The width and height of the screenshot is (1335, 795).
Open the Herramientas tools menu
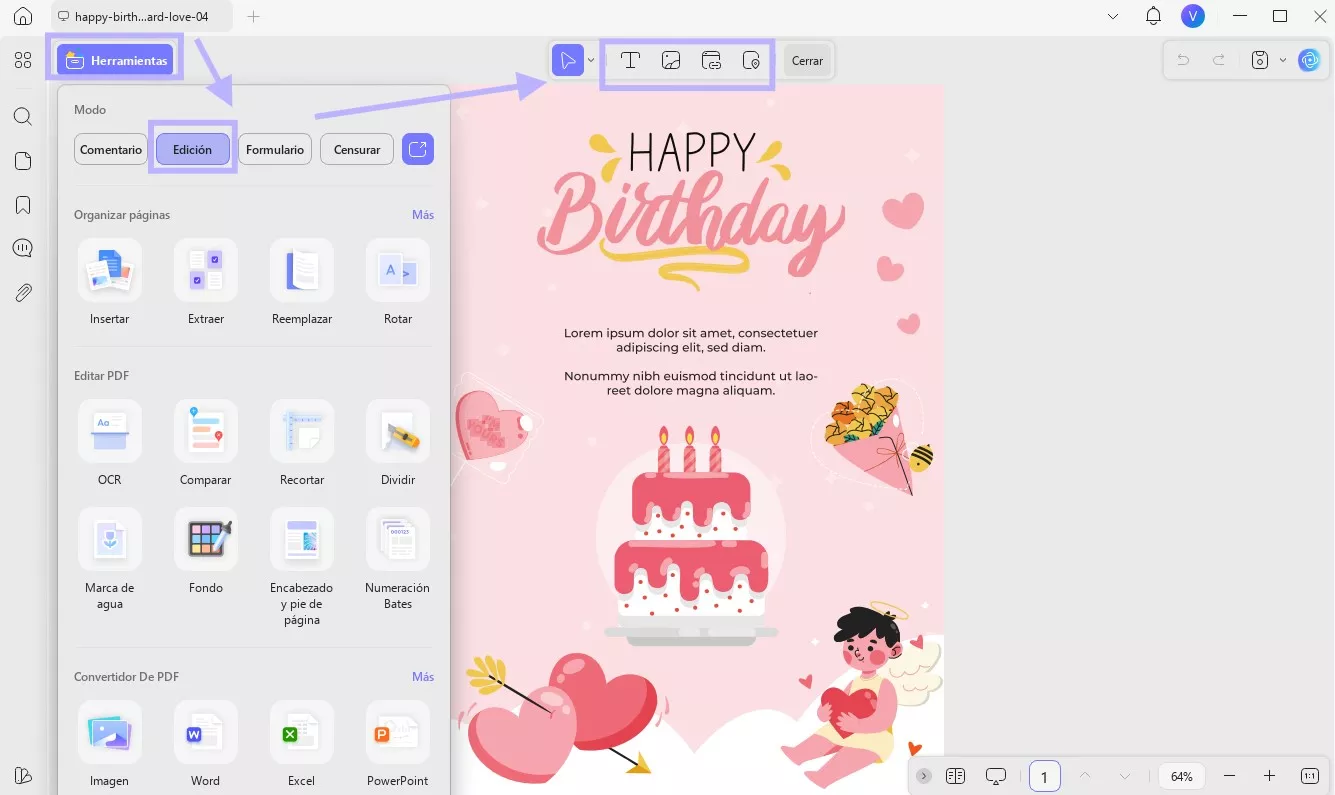pyautogui.click(x=115, y=60)
